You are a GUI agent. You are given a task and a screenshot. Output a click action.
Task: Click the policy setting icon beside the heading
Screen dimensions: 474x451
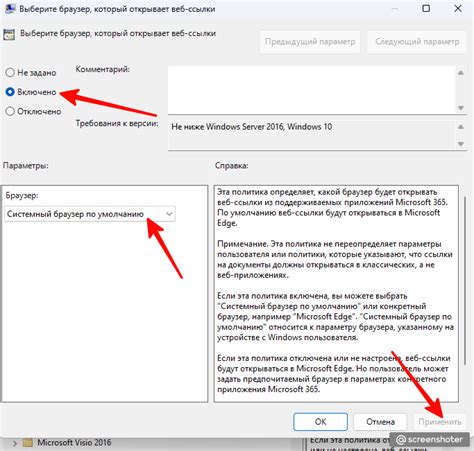[x=9, y=34]
